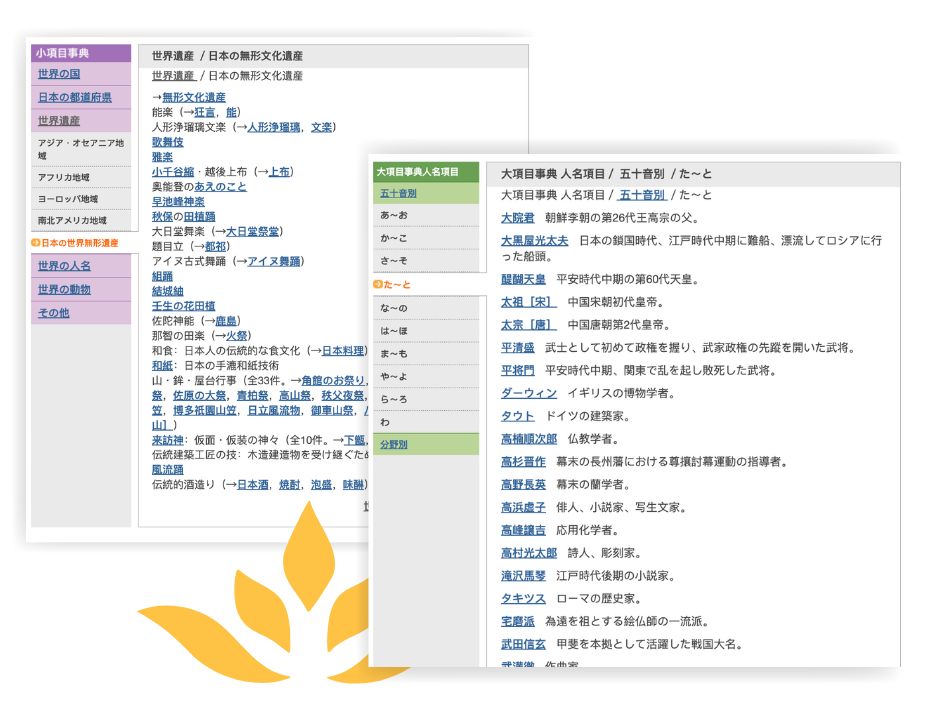The height and width of the screenshot is (708, 935).
Task: Select the あ〜お index tab
Action: (393, 215)
